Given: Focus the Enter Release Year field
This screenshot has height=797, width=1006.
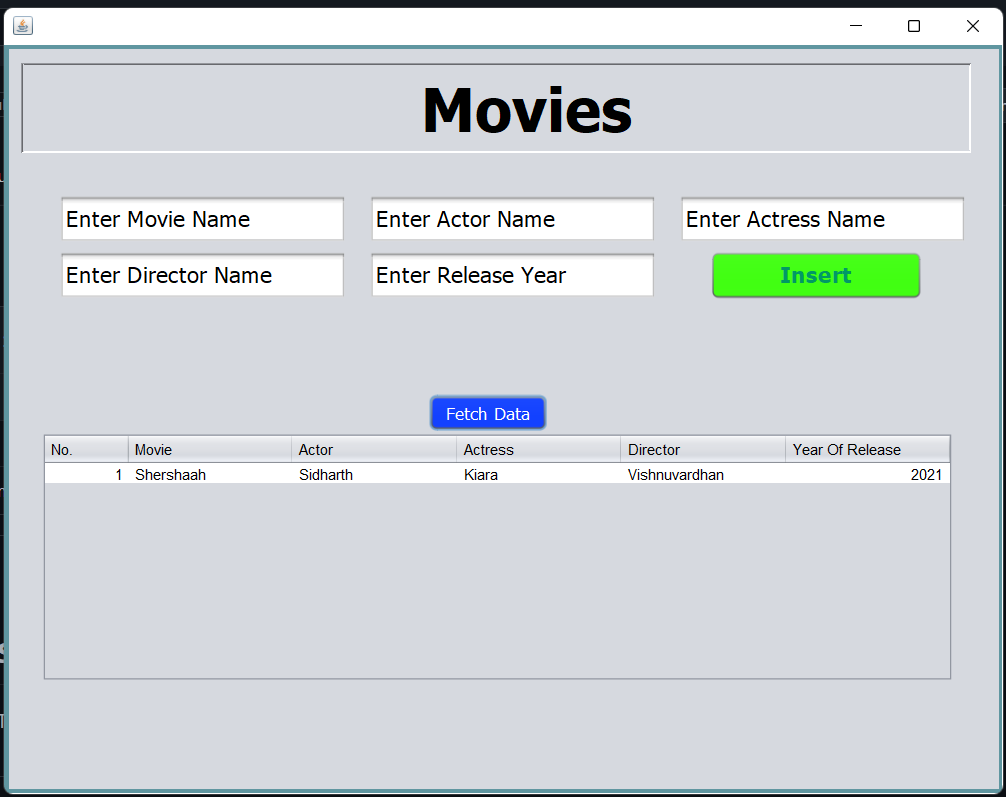Looking at the screenshot, I should (x=513, y=275).
